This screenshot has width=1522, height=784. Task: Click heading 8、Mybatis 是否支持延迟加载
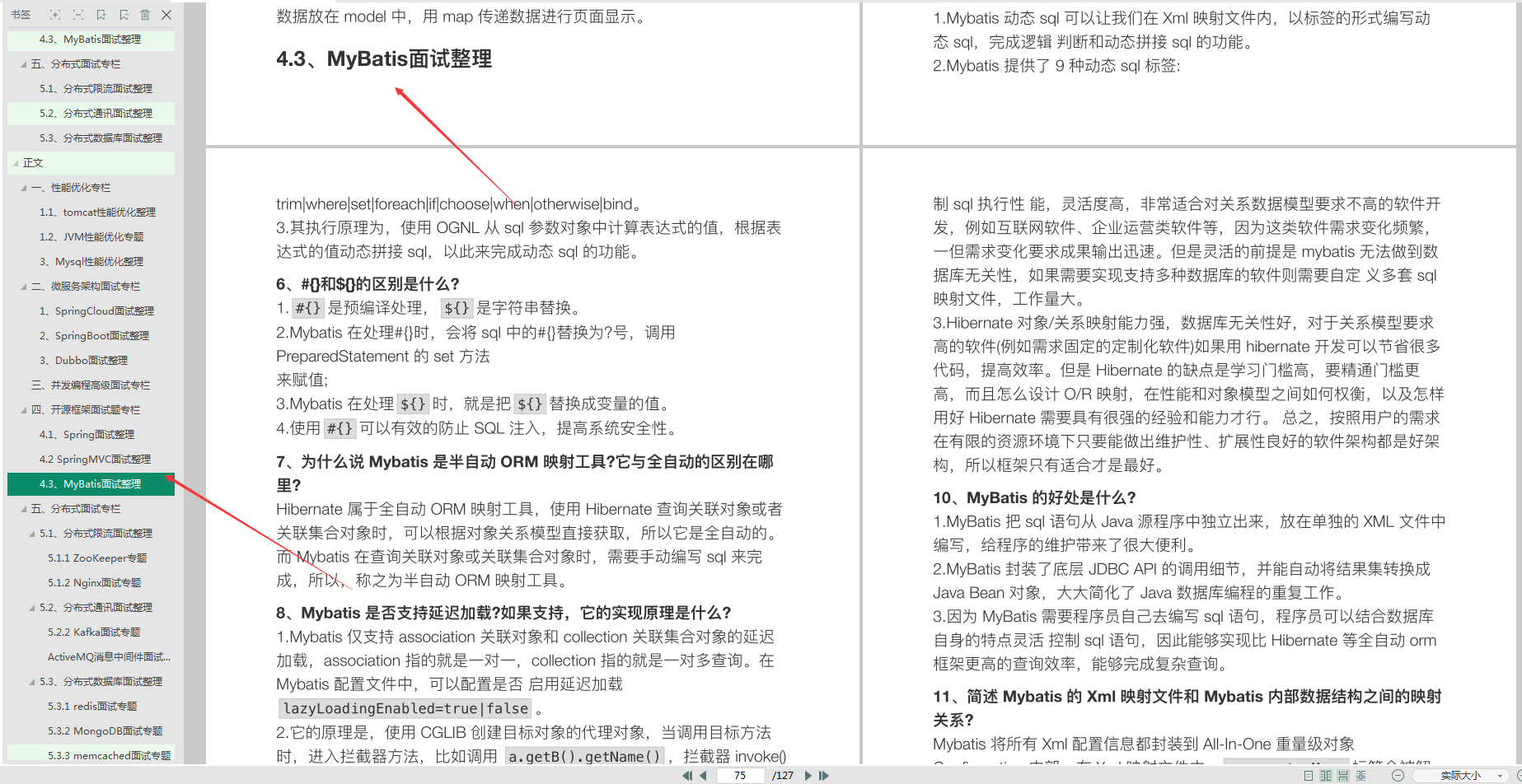click(x=503, y=613)
